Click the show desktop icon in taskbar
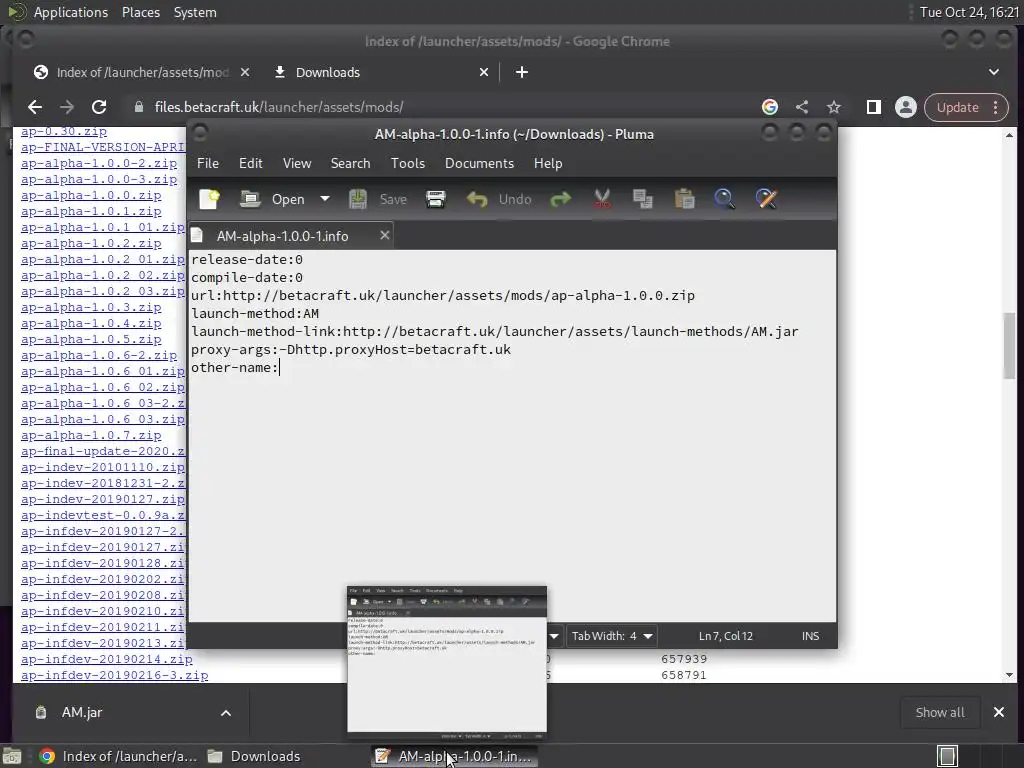The height and width of the screenshot is (768, 1024). coord(12,756)
